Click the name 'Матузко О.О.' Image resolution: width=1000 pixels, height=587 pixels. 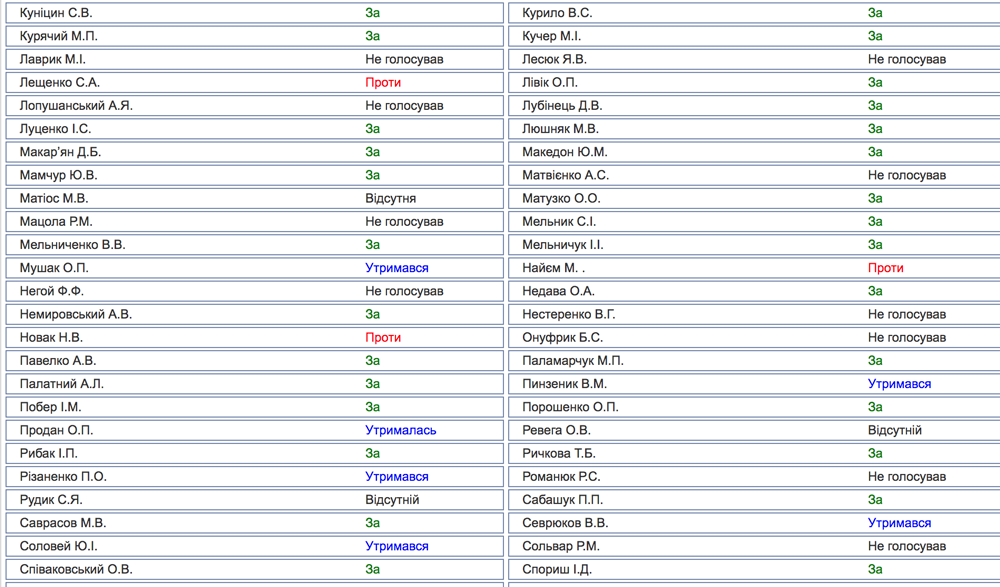pos(561,198)
